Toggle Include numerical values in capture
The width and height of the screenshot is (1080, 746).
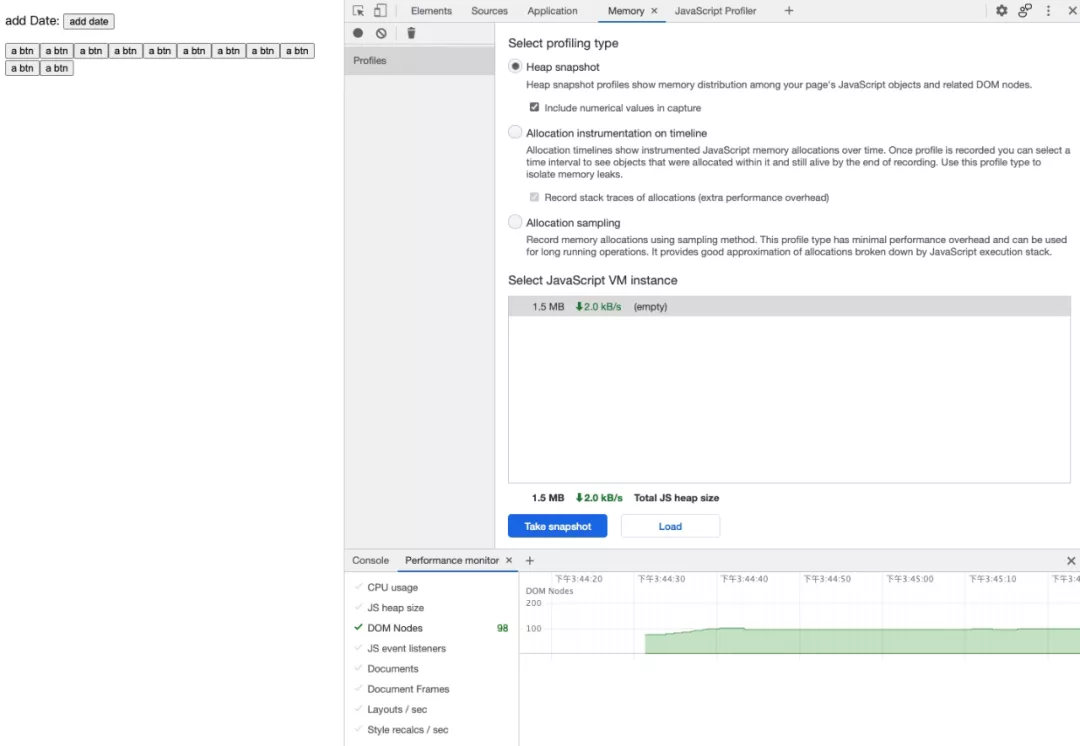(x=534, y=107)
